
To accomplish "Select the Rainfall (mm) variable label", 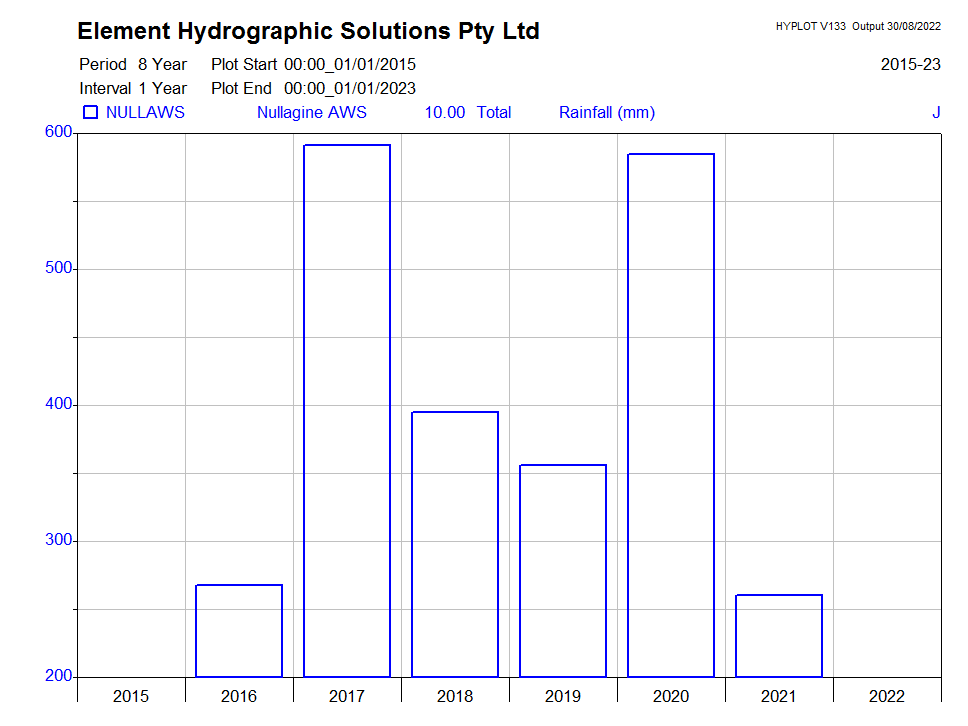I will point(606,113).
